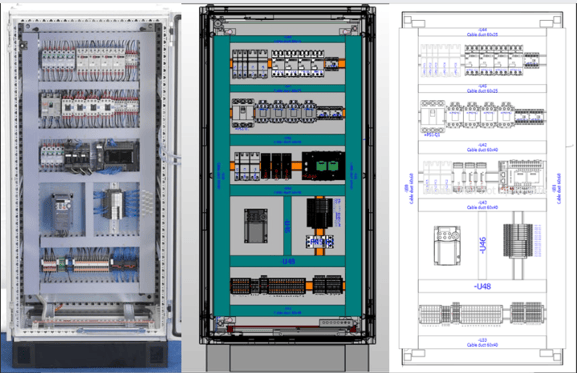The image size is (577, 373).
Task: Click bottom 'Cable duct 60x40' label in 2D drawing
Action: point(482,345)
